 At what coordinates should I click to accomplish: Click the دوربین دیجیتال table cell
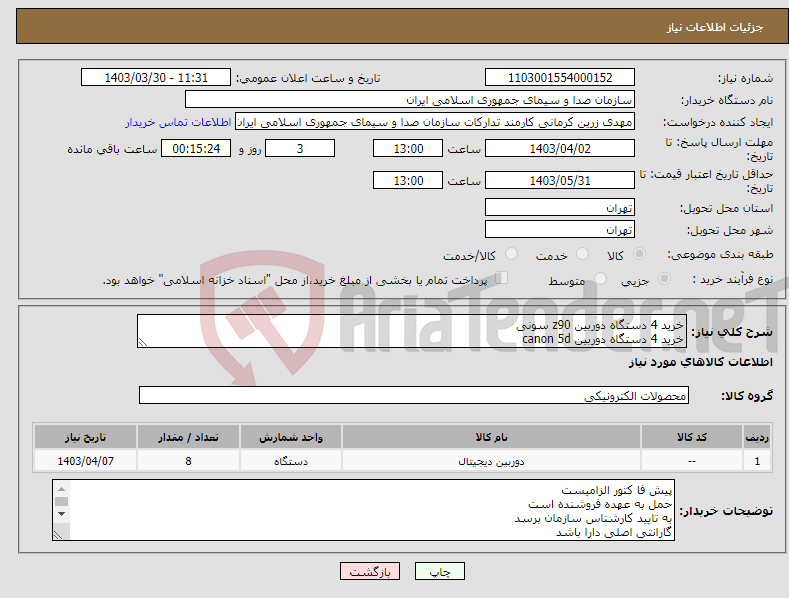click(491, 461)
